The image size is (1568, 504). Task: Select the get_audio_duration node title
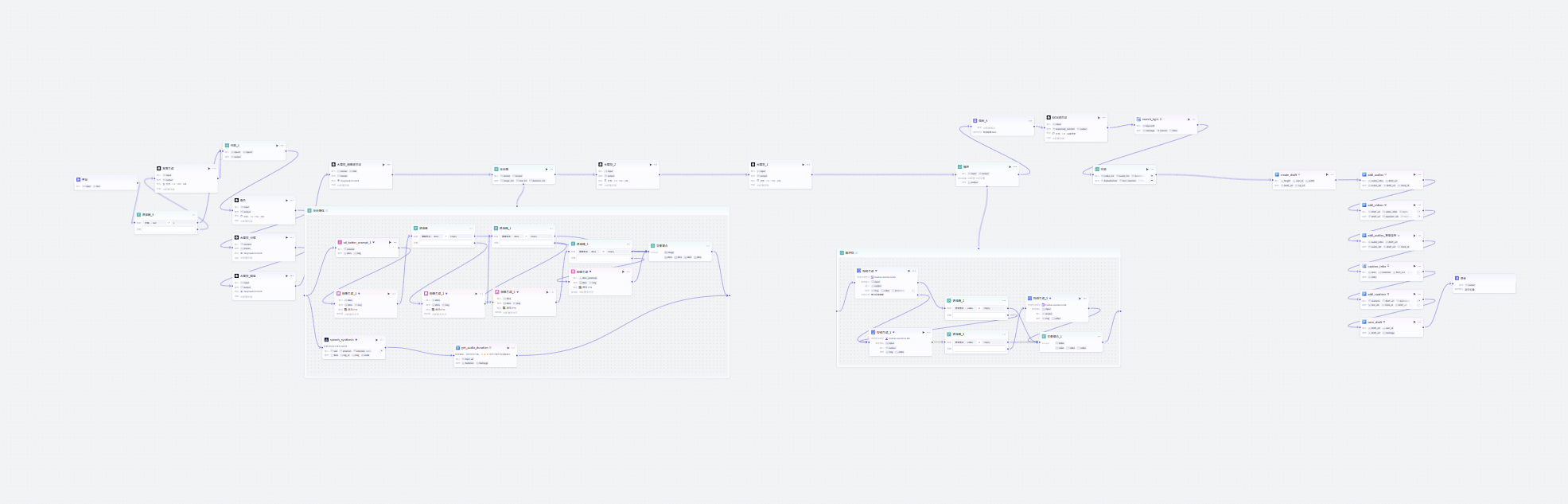tap(476, 348)
